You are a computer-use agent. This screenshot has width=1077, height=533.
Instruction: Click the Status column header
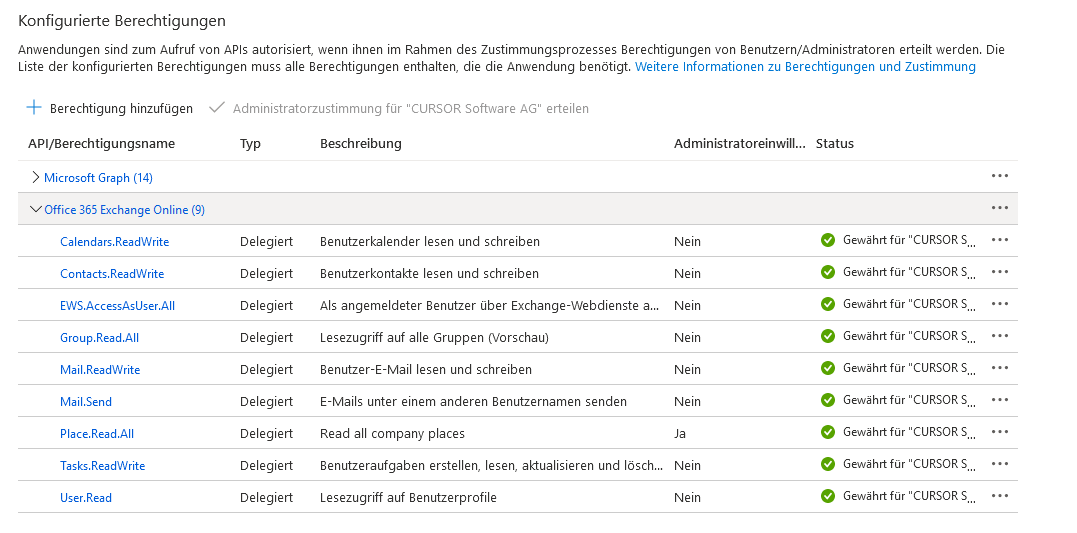point(835,143)
